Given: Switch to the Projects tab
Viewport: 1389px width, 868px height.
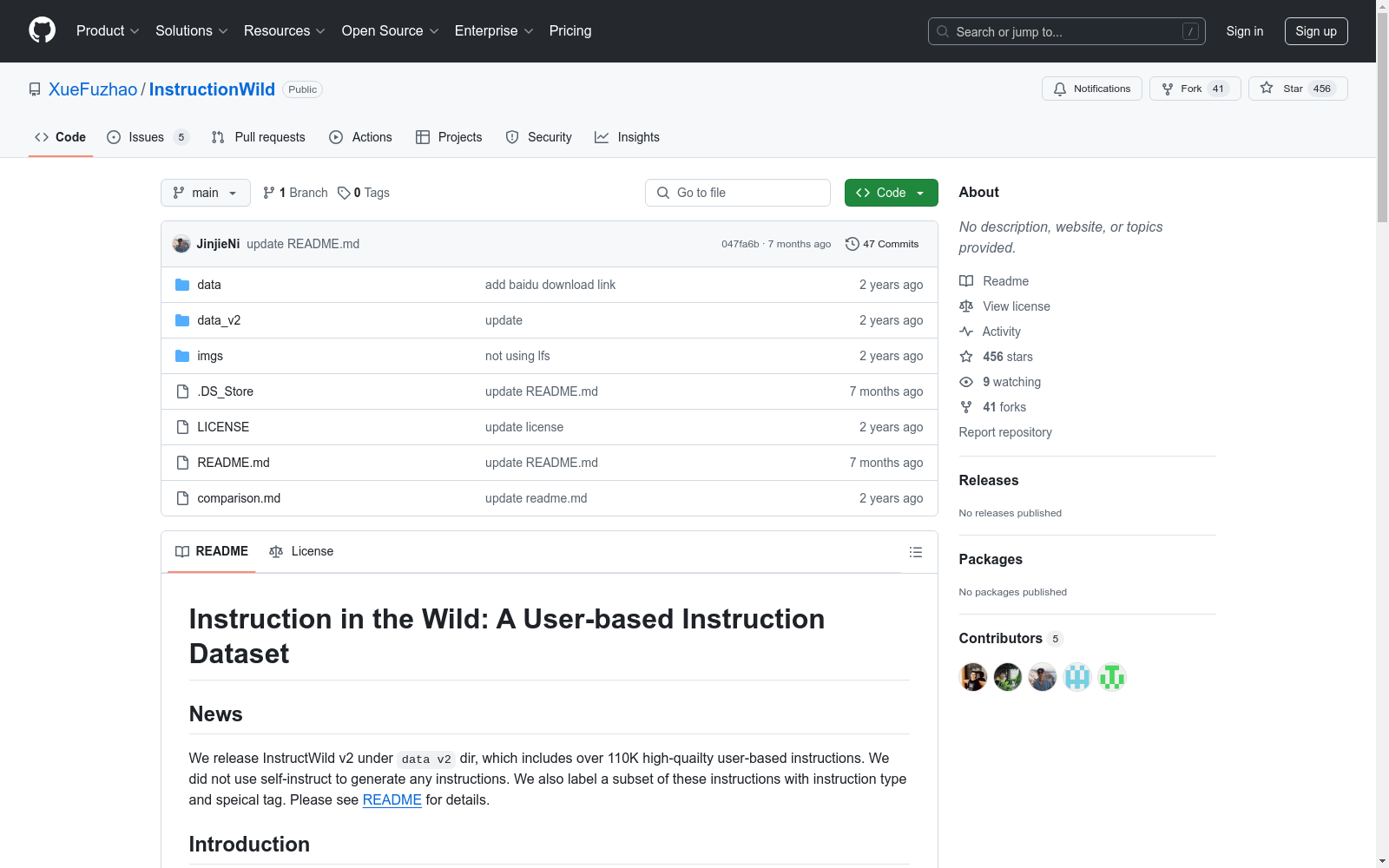Looking at the screenshot, I should pyautogui.click(x=449, y=137).
